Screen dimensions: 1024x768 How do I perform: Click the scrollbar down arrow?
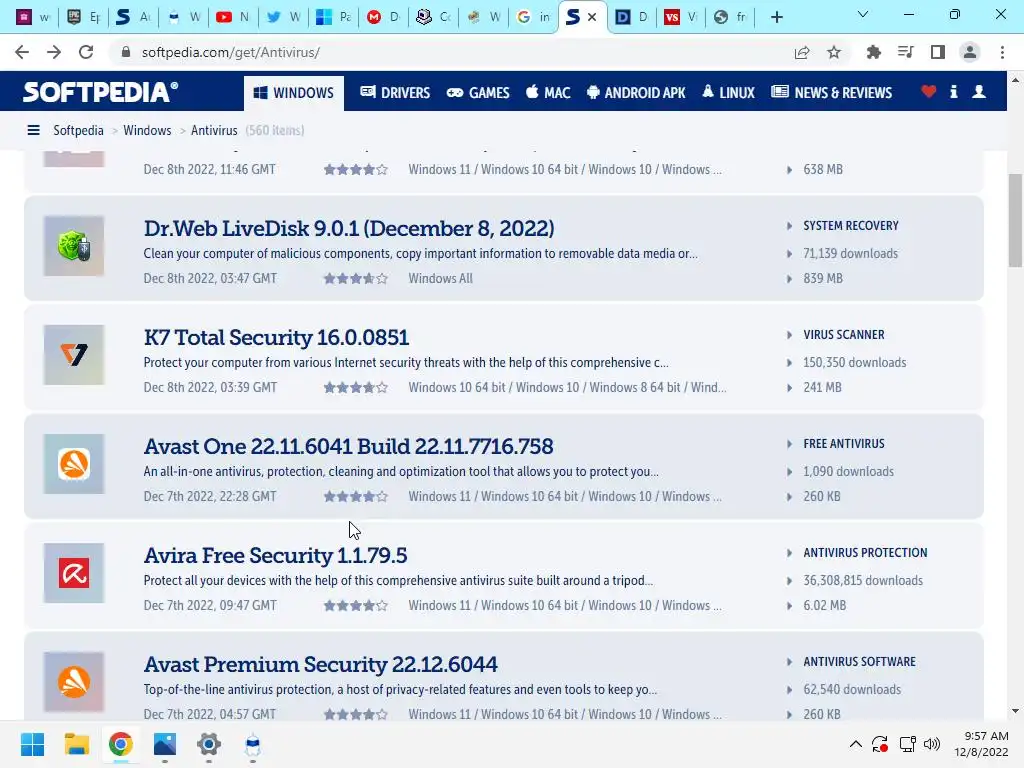click(x=1015, y=711)
